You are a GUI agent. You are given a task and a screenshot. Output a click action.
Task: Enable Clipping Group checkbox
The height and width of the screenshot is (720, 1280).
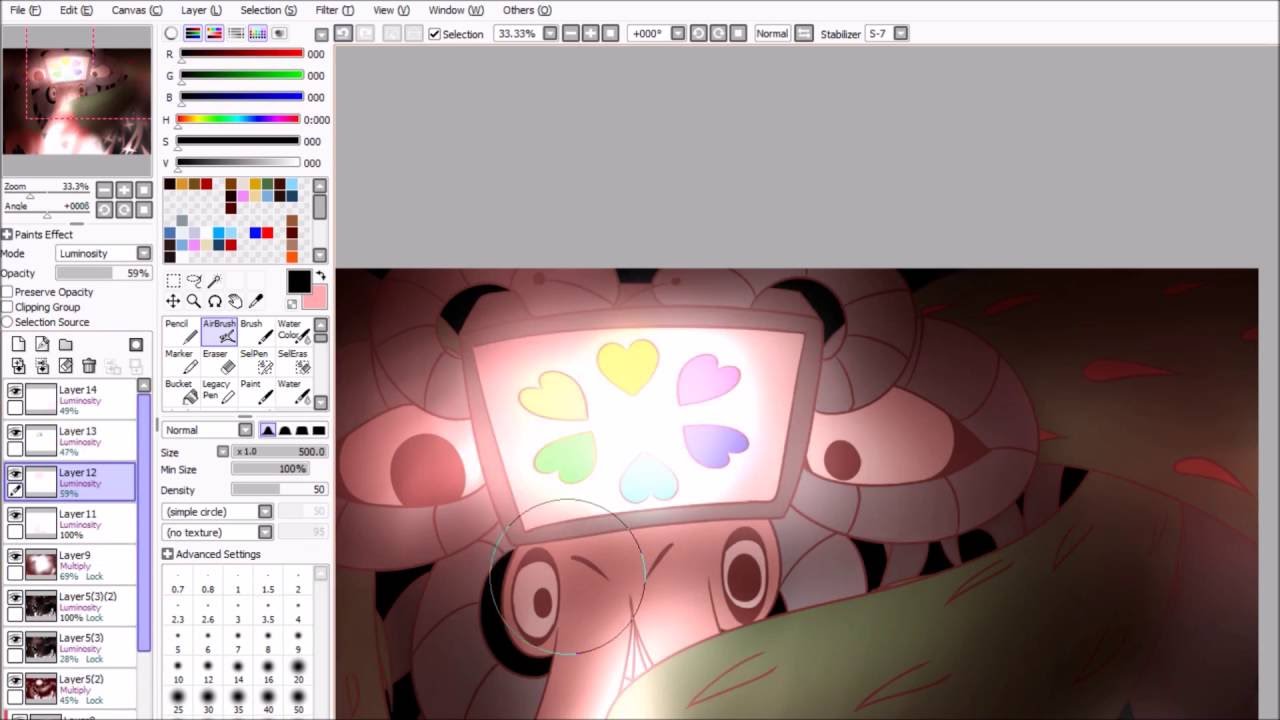7,307
